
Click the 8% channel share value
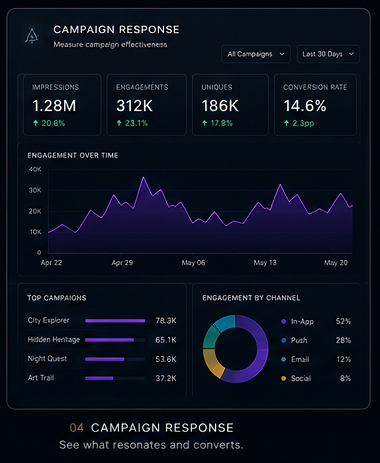(345, 378)
